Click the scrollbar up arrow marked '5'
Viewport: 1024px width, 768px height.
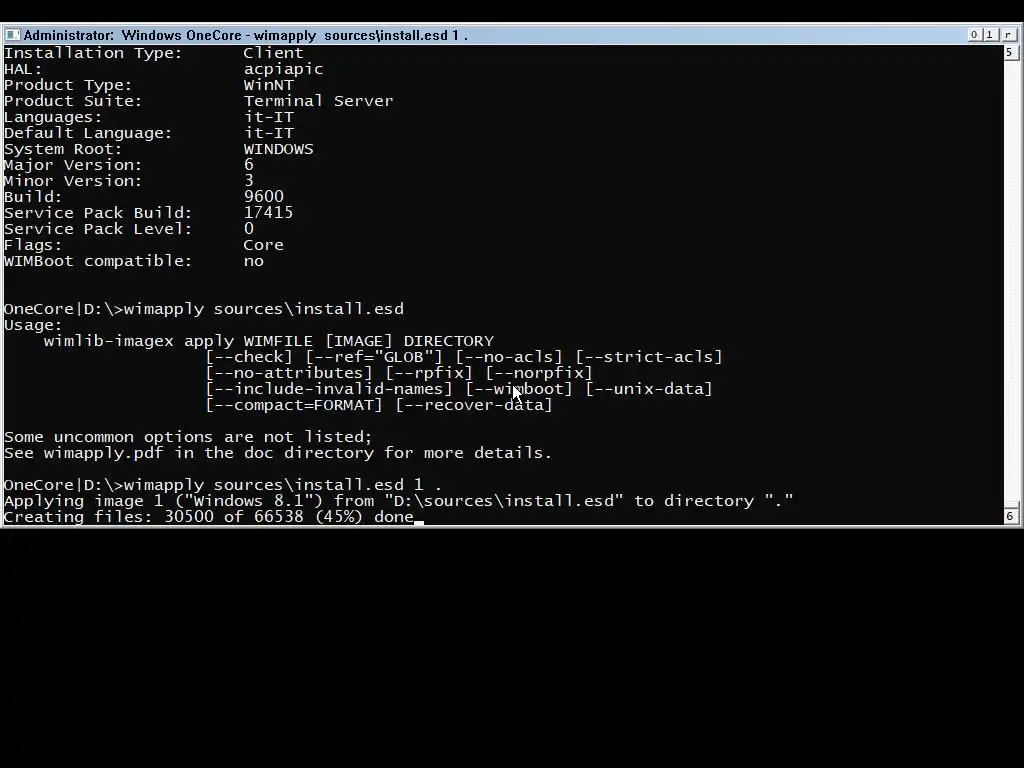pyautogui.click(x=1010, y=53)
